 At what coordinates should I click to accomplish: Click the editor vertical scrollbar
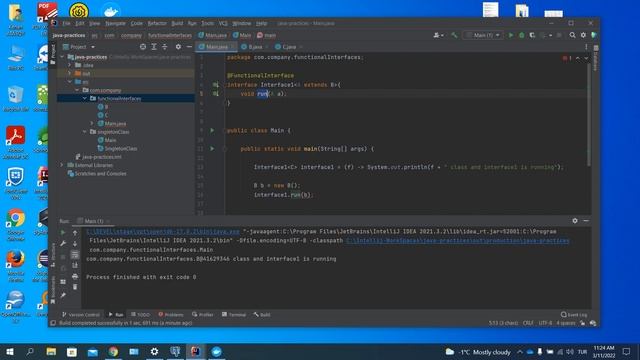[589, 114]
